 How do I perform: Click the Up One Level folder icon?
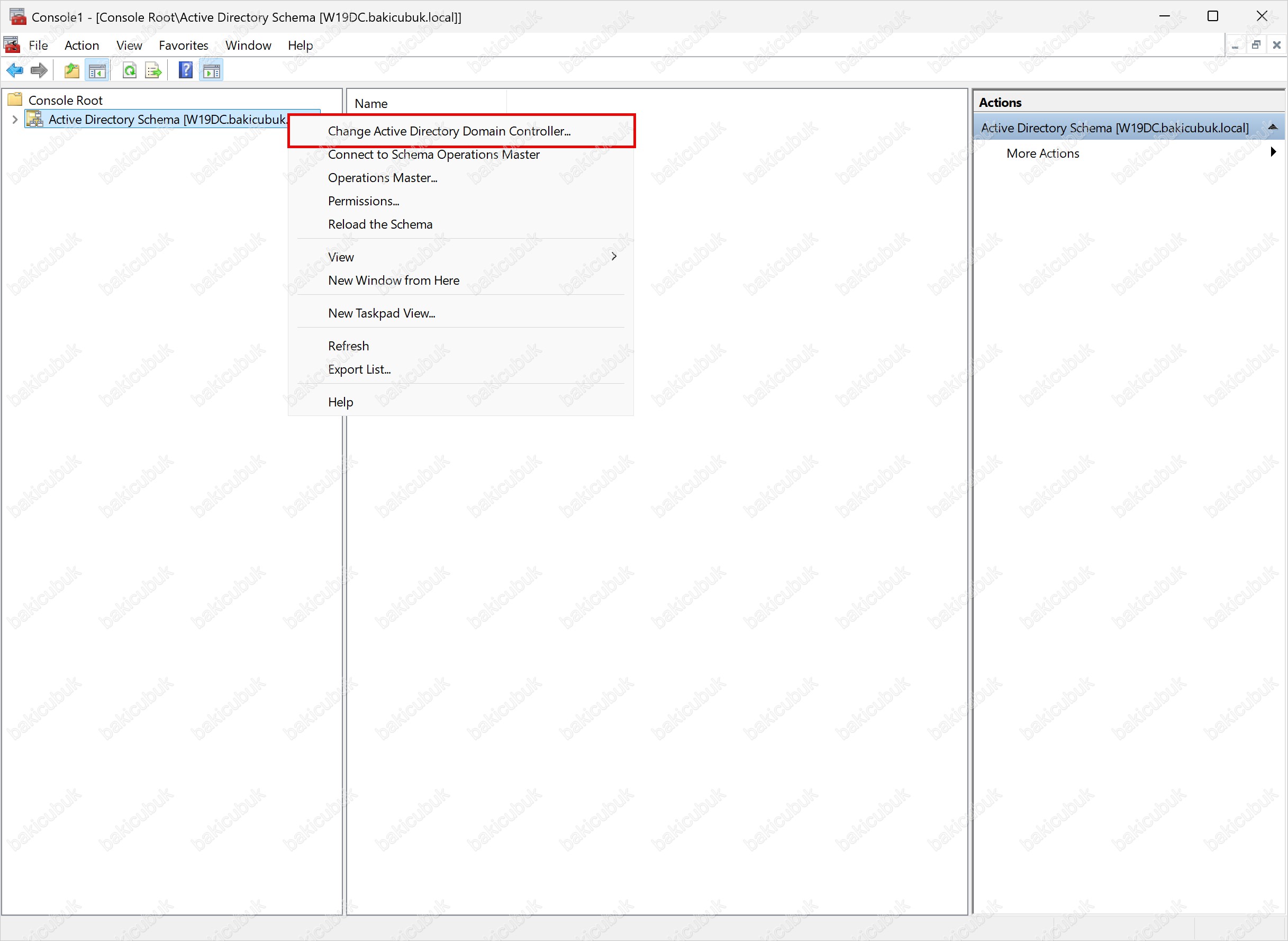72,70
